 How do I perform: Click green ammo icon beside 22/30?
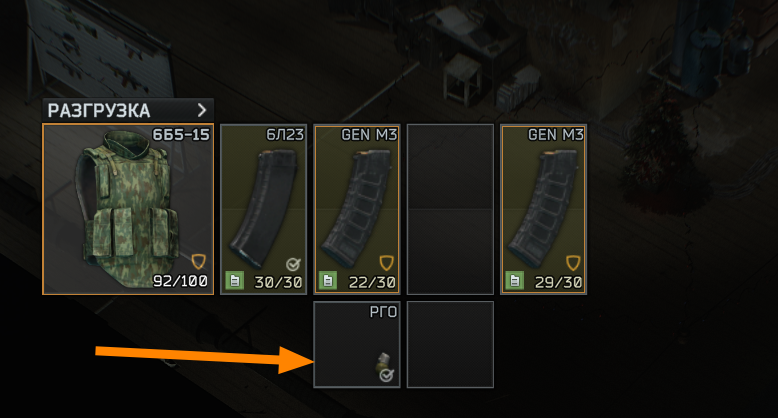[x=328, y=280]
